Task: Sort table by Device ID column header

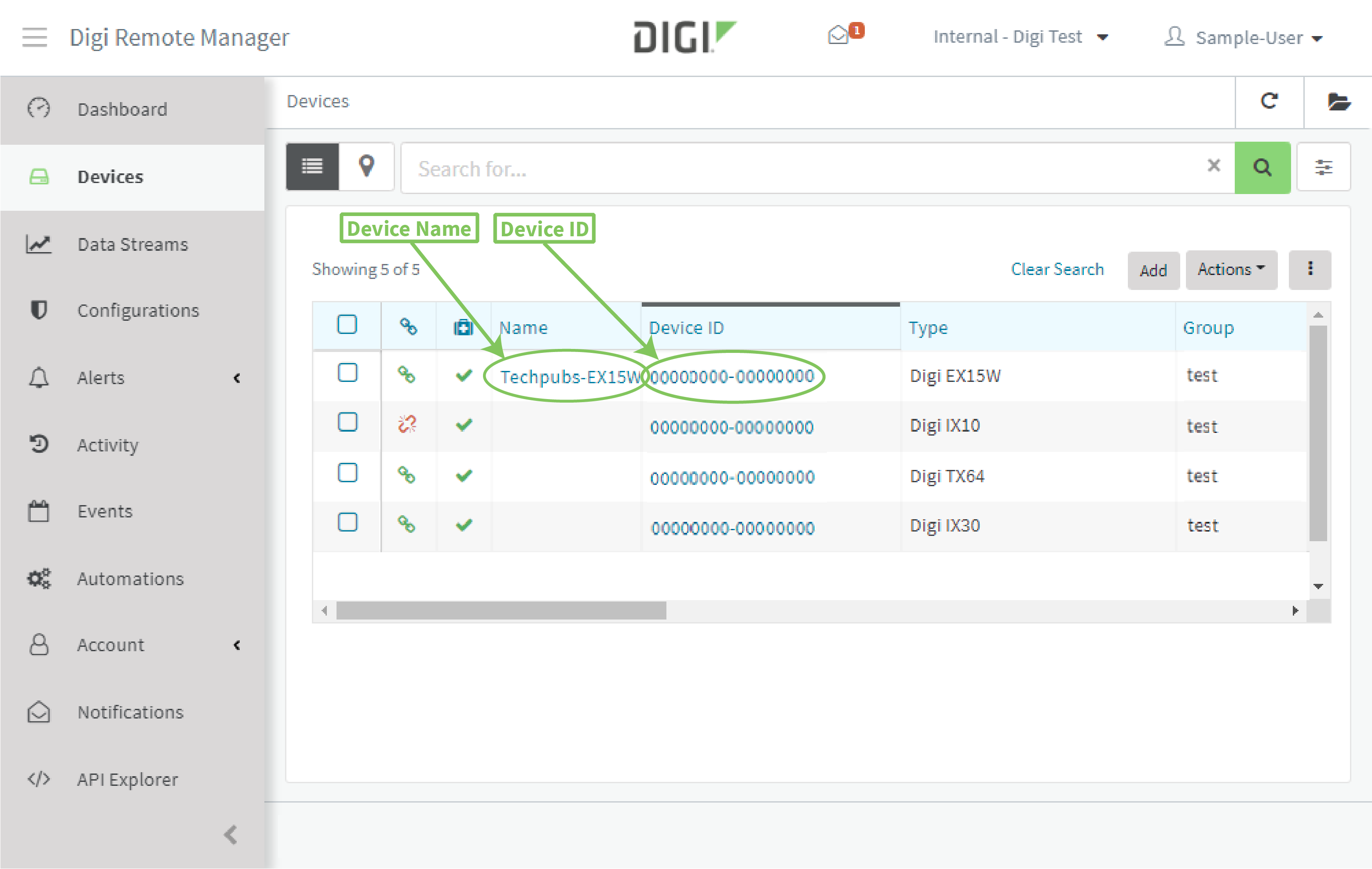Action: point(686,328)
